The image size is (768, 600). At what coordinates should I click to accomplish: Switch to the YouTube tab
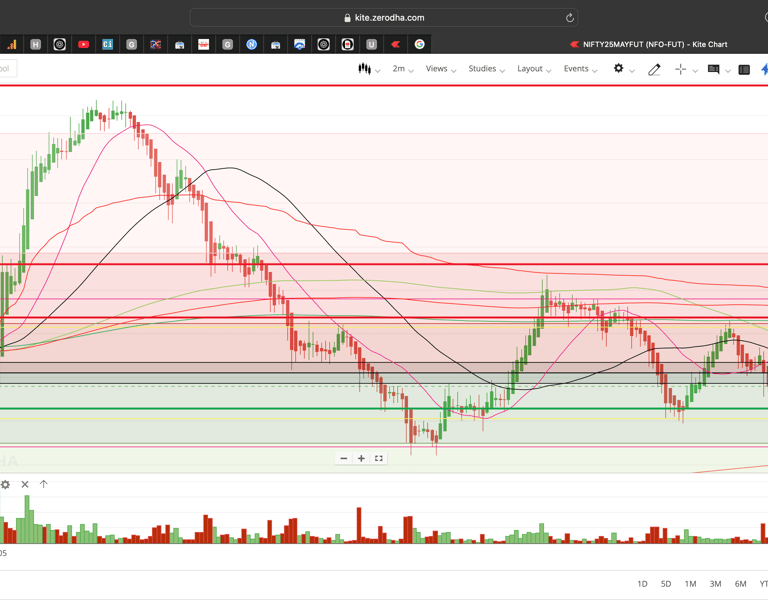pos(83,45)
